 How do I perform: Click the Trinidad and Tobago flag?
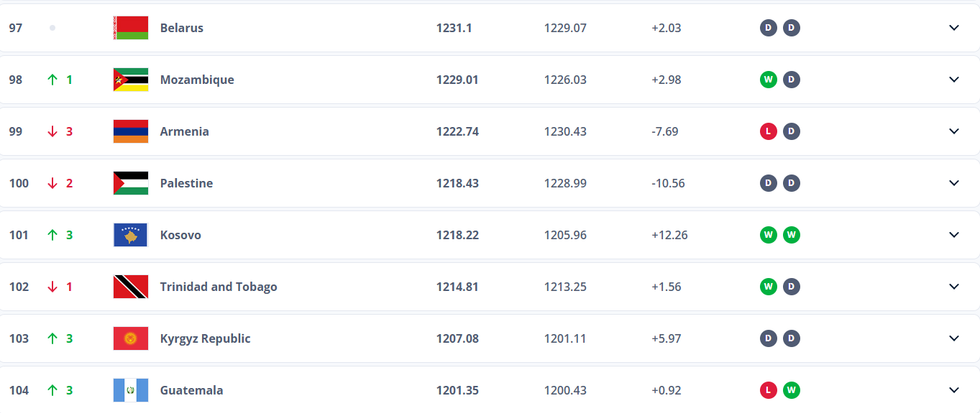[x=131, y=287]
